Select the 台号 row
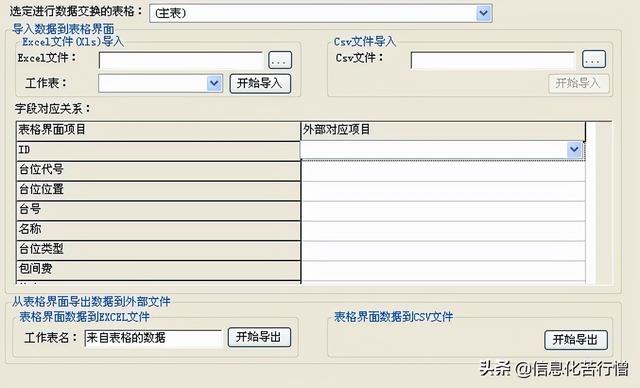The image size is (640, 388). (x=158, y=211)
